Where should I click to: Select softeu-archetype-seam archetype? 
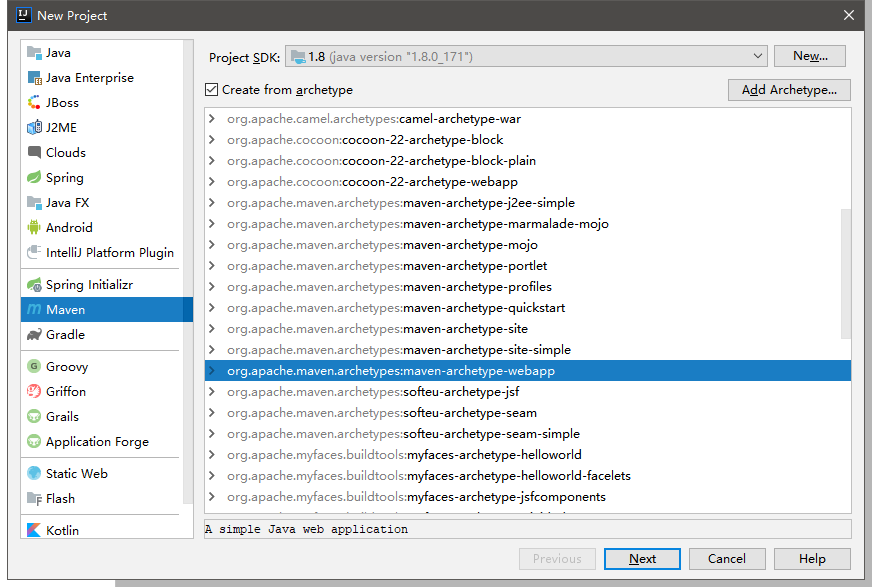tap(528, 412)
